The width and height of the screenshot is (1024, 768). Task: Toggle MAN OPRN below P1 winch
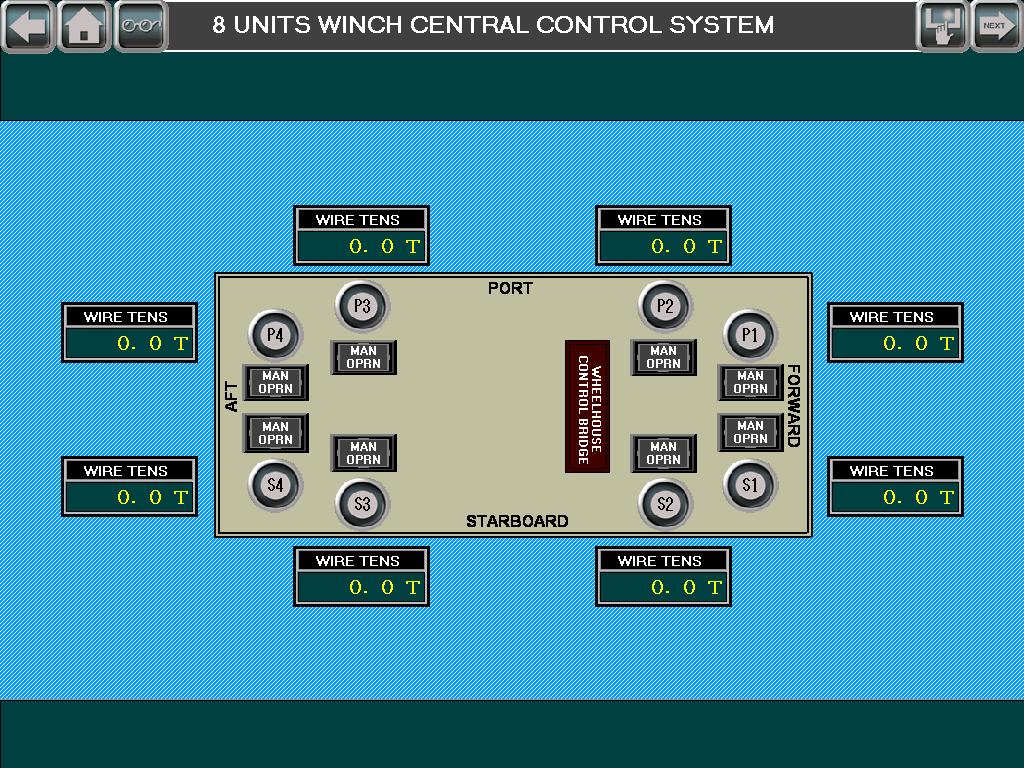click(750, 382)
